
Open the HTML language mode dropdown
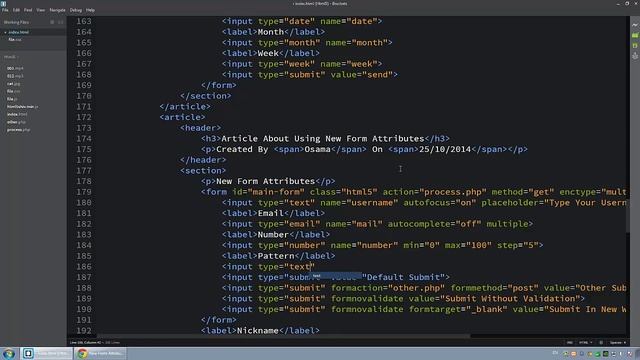click(x=585, y=342)
